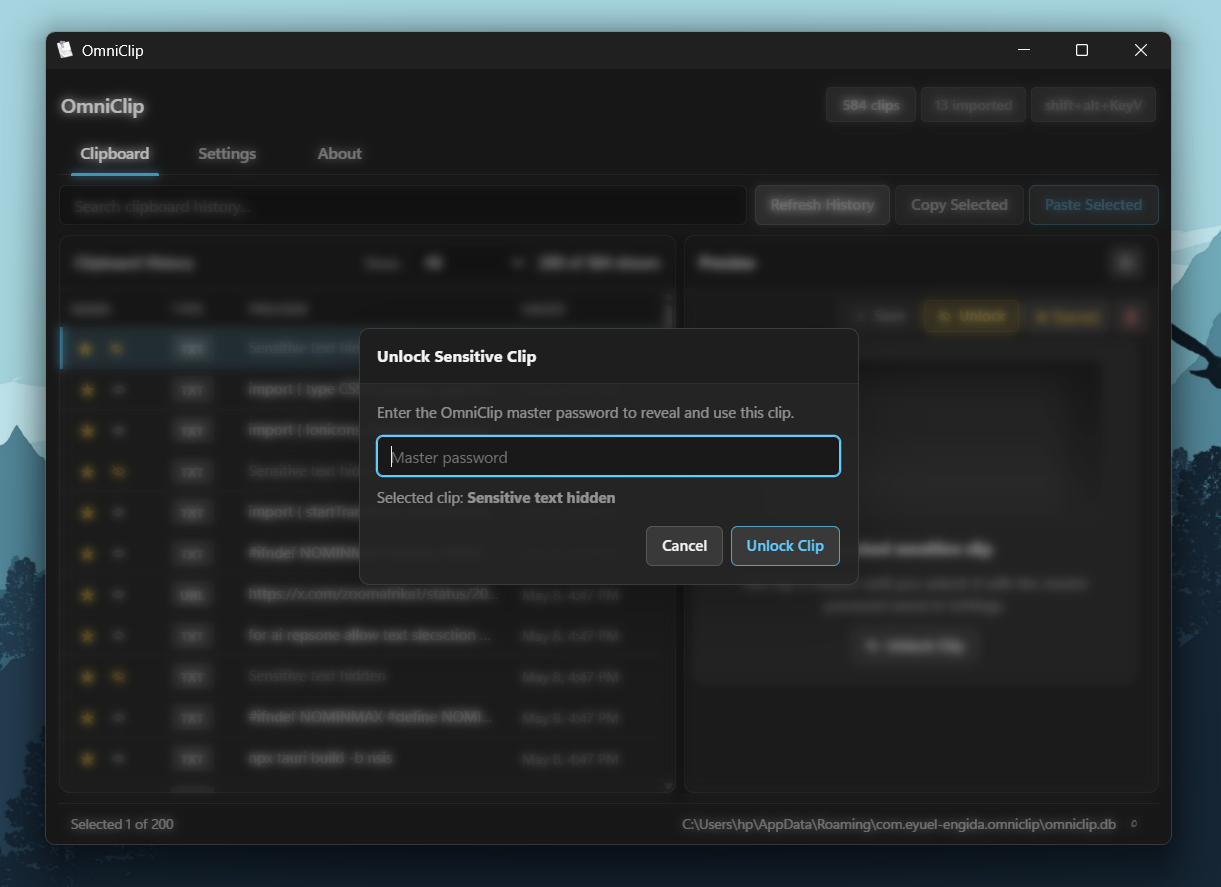Toggle eye icon on the https://x.com row
1221x887 pixels.
tap(118, 594)
